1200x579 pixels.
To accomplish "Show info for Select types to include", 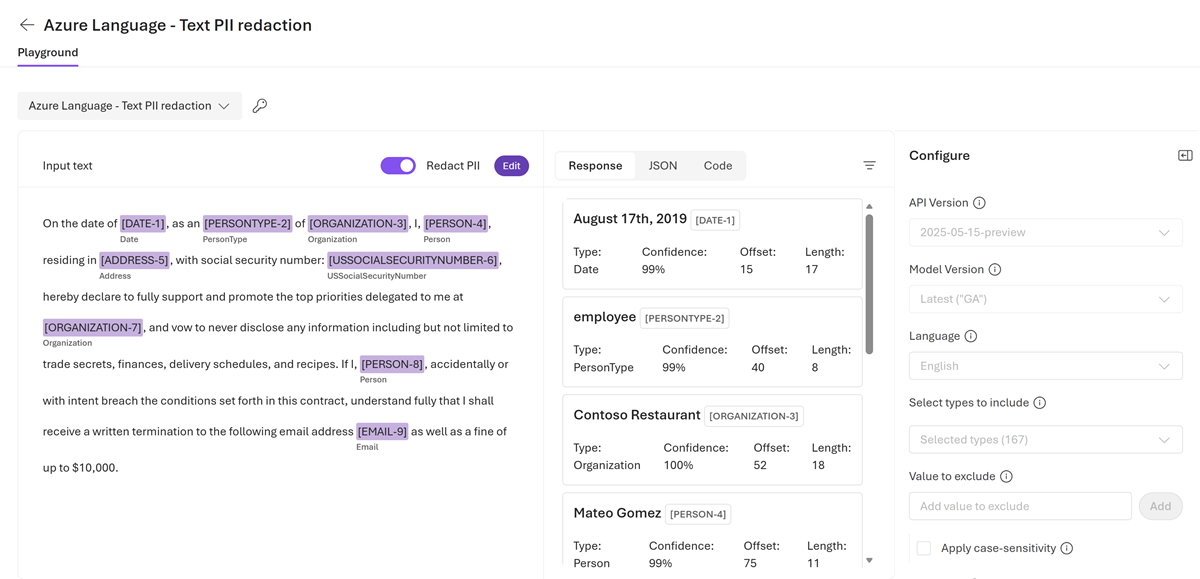I will coord(1039,403).
